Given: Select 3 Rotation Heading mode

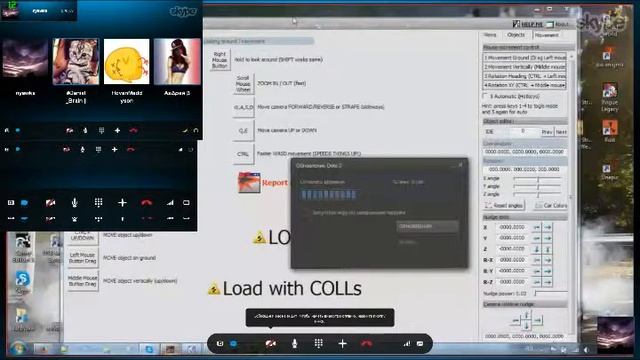Looking at the screenshot, I should tap(524, 76).
